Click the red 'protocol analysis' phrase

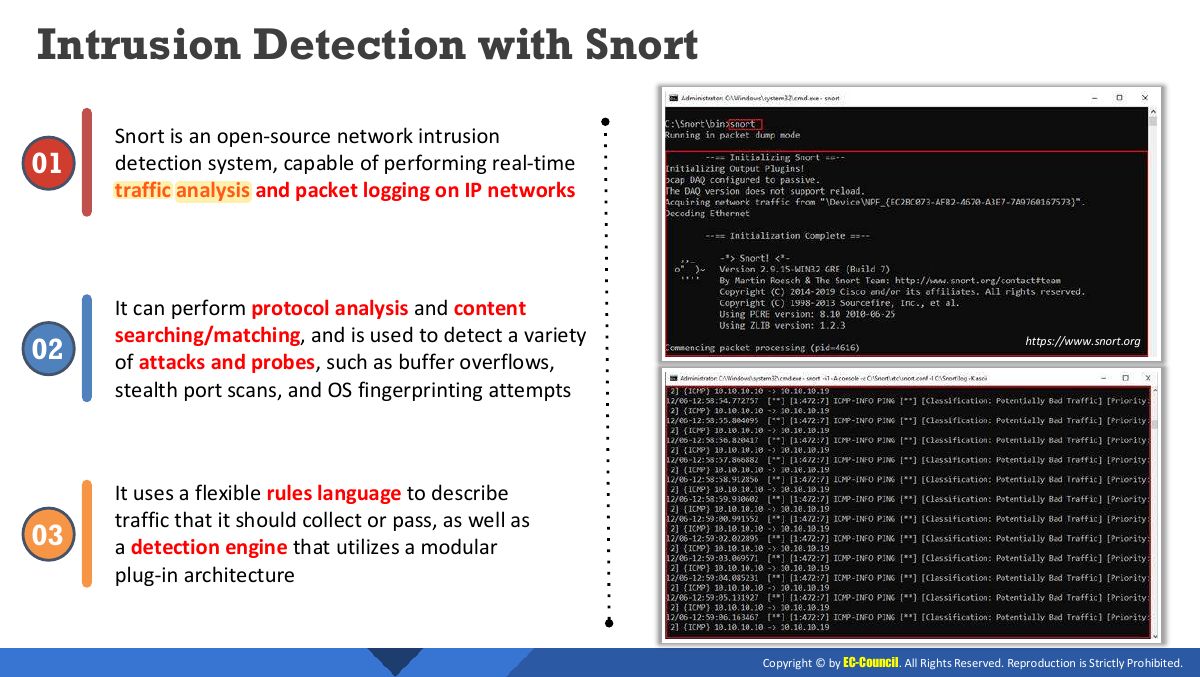(329, 308)
